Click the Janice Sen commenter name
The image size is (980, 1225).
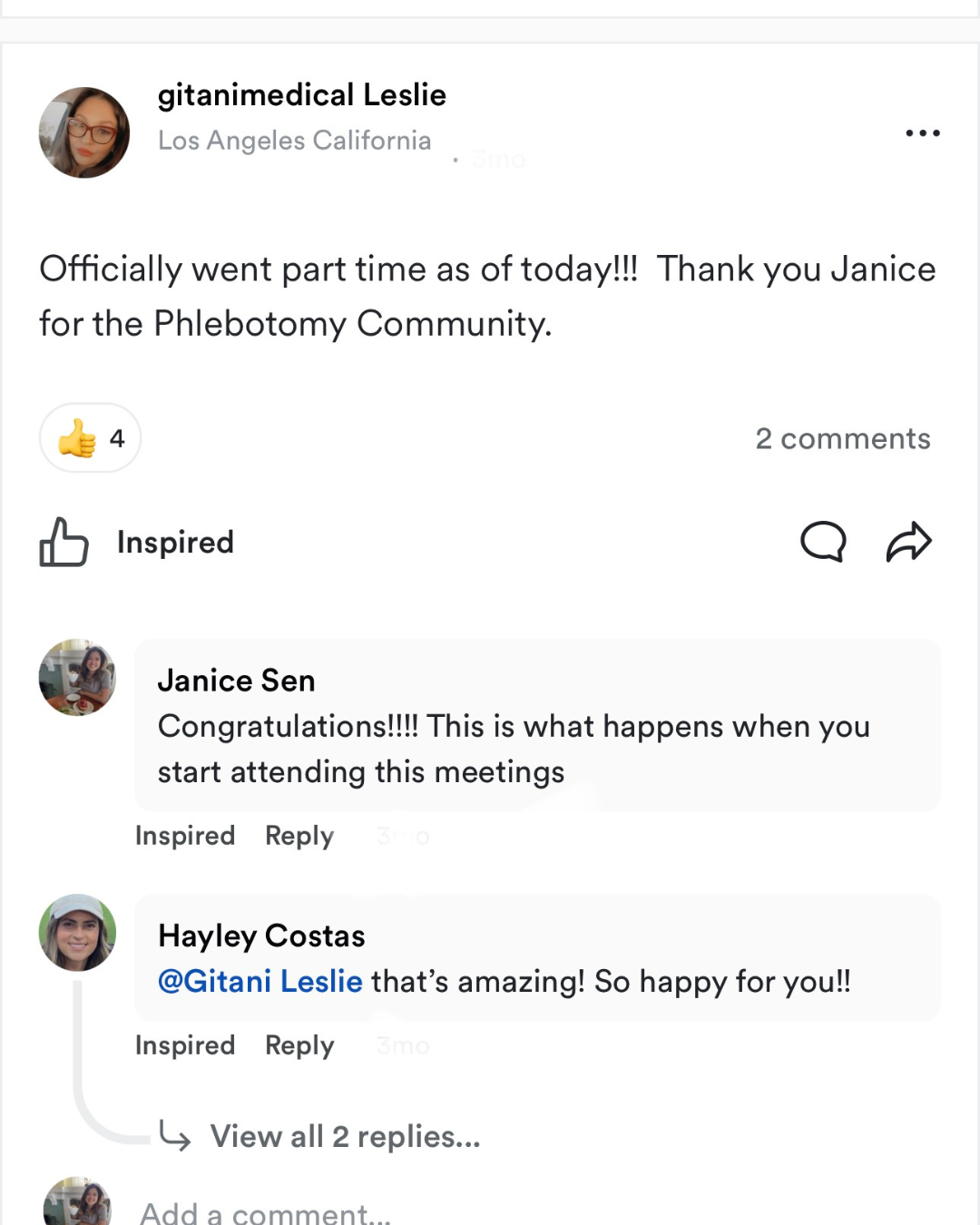click(237, 681)
